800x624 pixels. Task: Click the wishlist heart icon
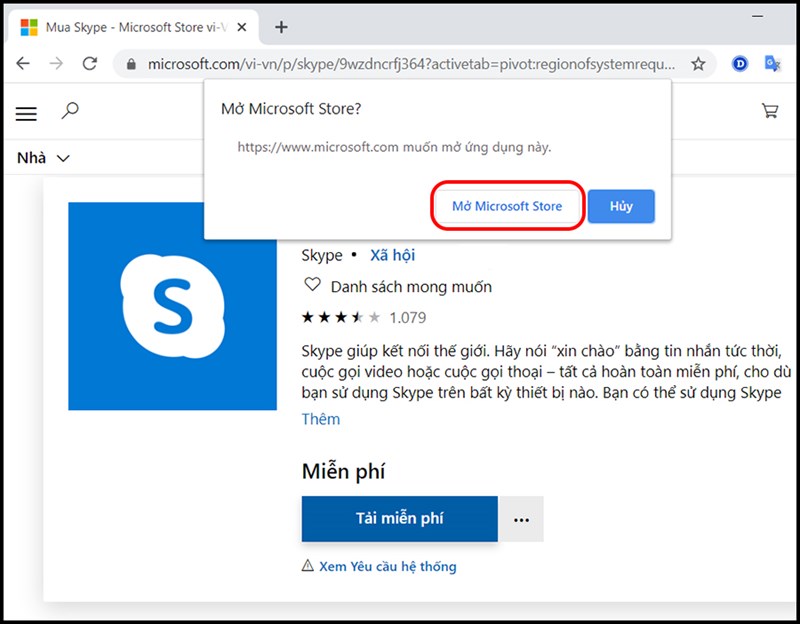click(312, 284)
